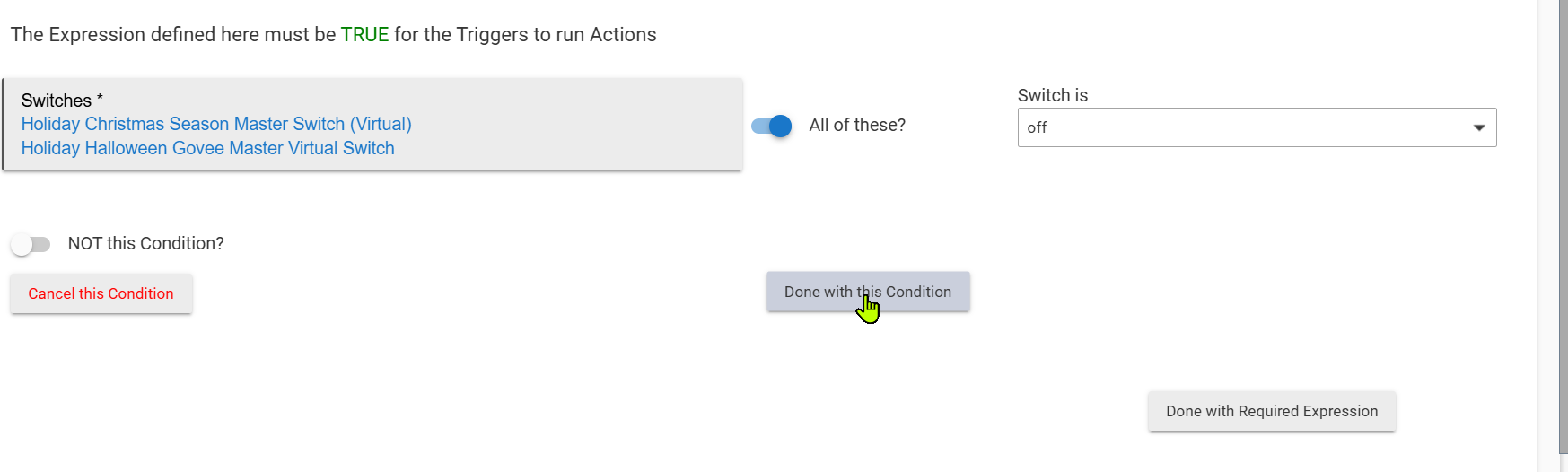Click Holiday Christmas Season Master Switch (Virtual)
Screen dimensions: 1568x472
[x=216, y=124]
